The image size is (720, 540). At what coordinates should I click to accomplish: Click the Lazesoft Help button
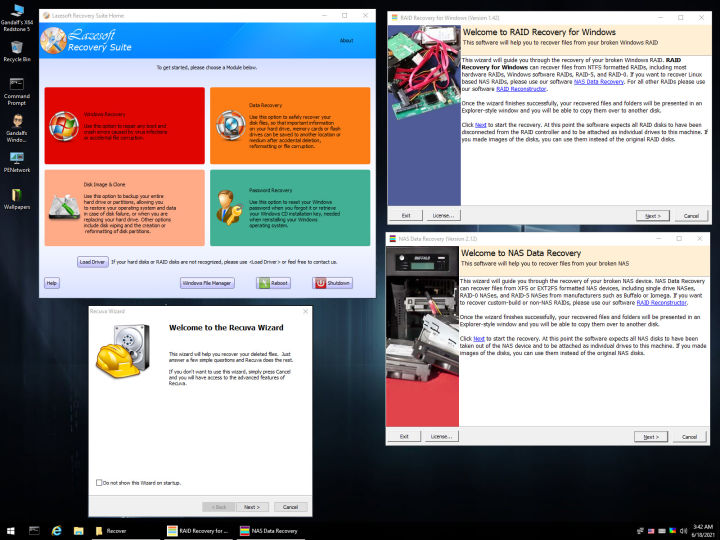pos(52,283)
